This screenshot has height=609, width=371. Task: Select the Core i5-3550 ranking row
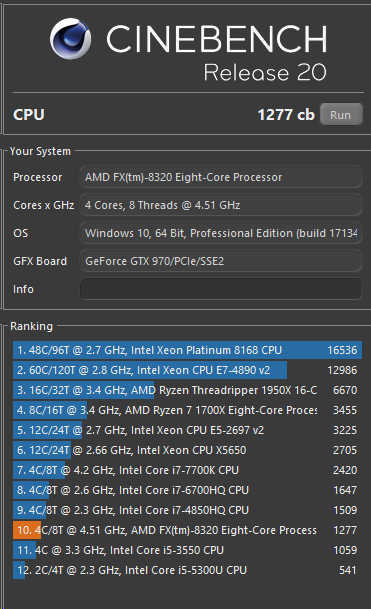point(187,550)
